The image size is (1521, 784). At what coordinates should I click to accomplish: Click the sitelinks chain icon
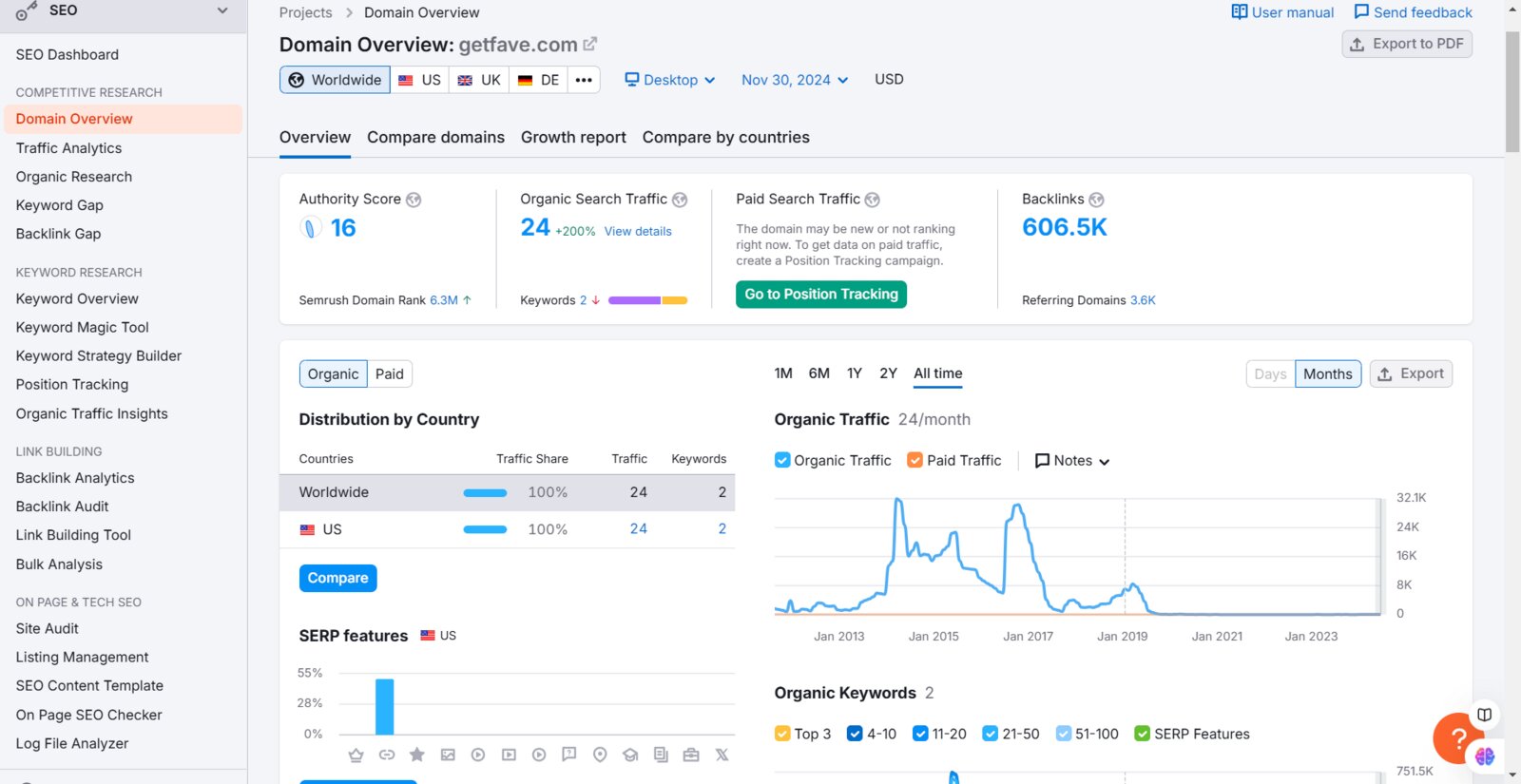[387, 755]
